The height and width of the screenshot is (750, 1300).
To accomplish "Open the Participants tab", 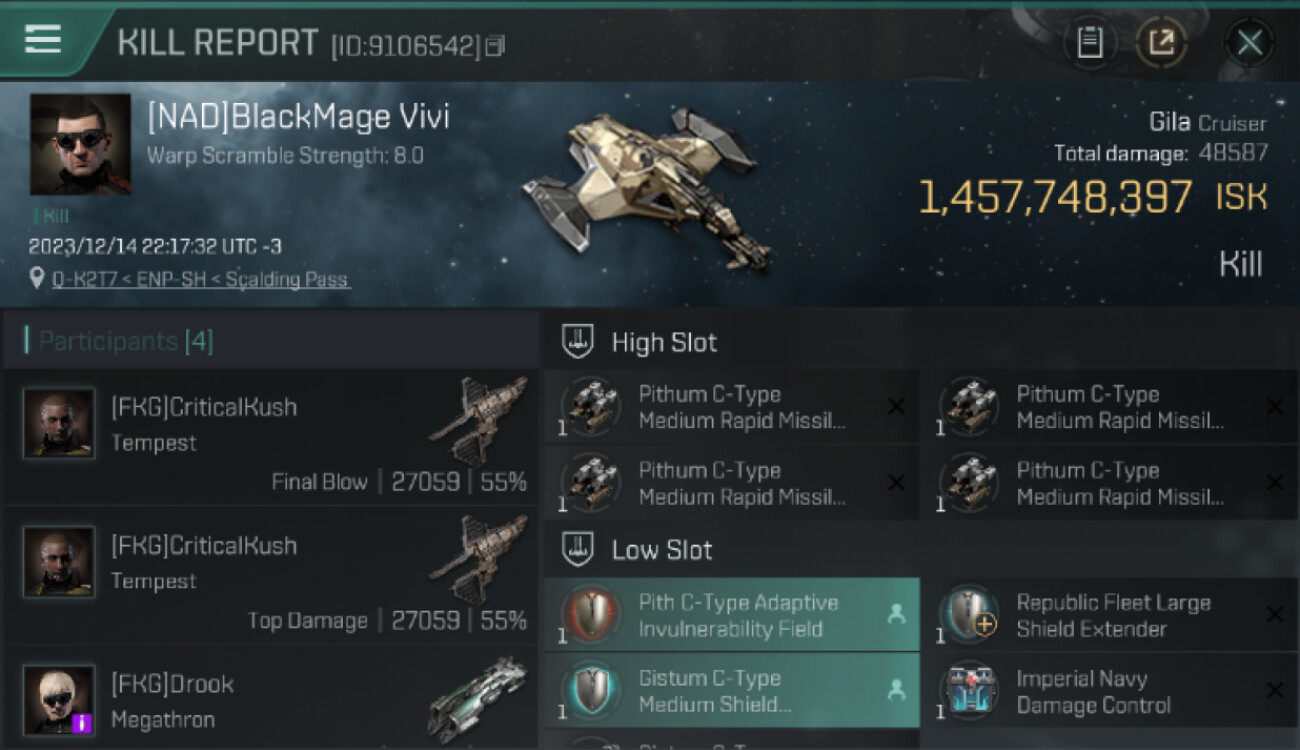I will click(x=126, y=341).
